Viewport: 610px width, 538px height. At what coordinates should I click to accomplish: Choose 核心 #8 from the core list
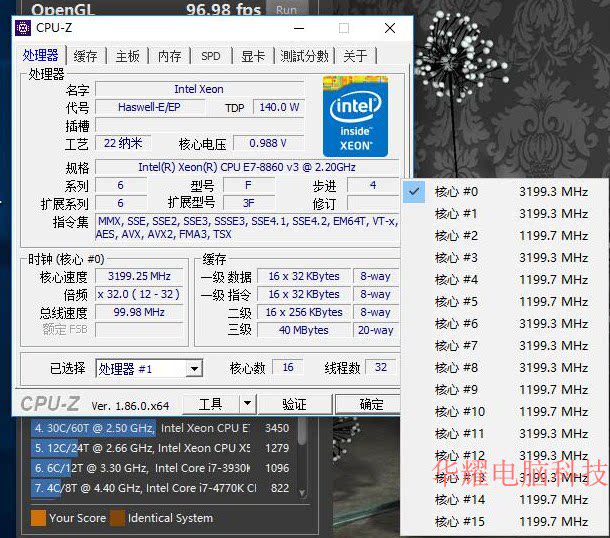pos(505,368)
